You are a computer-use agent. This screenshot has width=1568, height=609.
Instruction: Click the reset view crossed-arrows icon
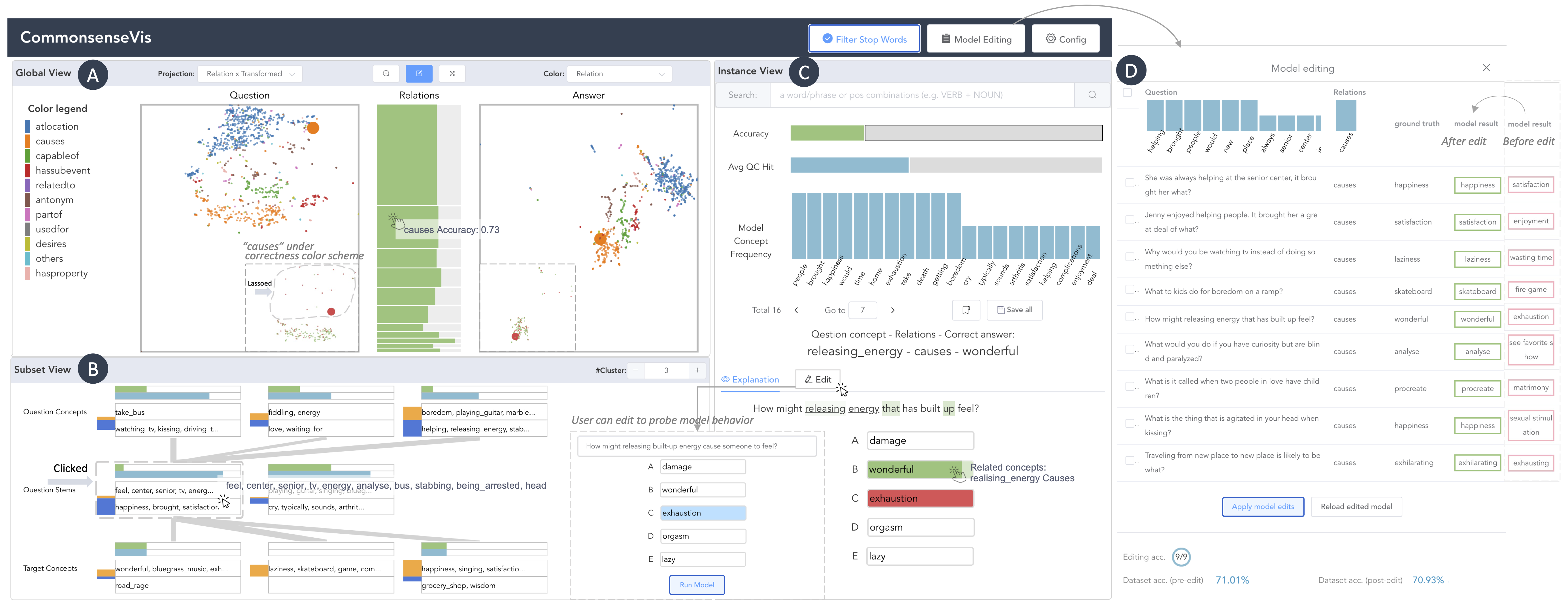coord(452,74)
